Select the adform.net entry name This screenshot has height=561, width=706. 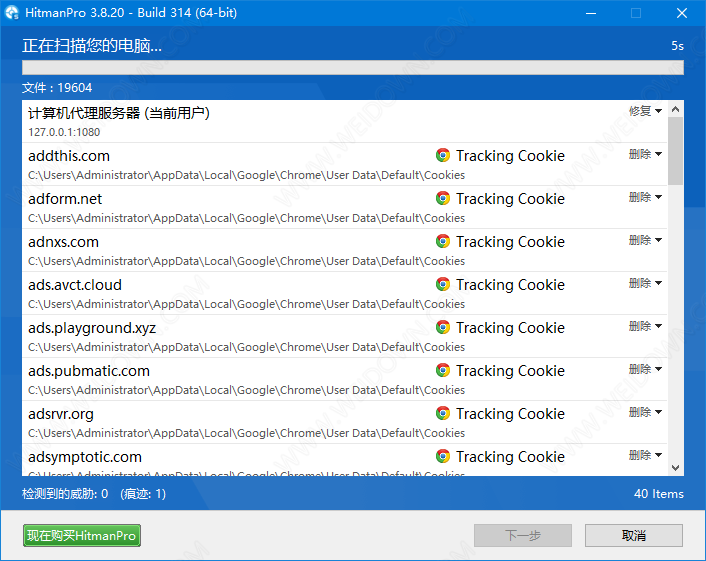[65, 199]
